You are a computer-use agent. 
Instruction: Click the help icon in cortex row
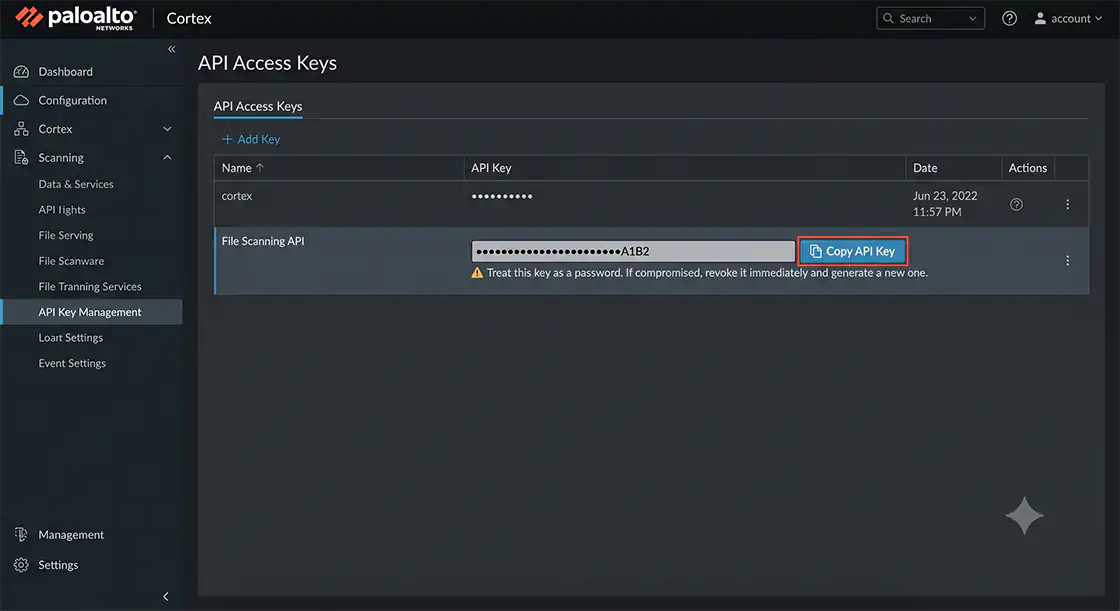click(1016, 204)
